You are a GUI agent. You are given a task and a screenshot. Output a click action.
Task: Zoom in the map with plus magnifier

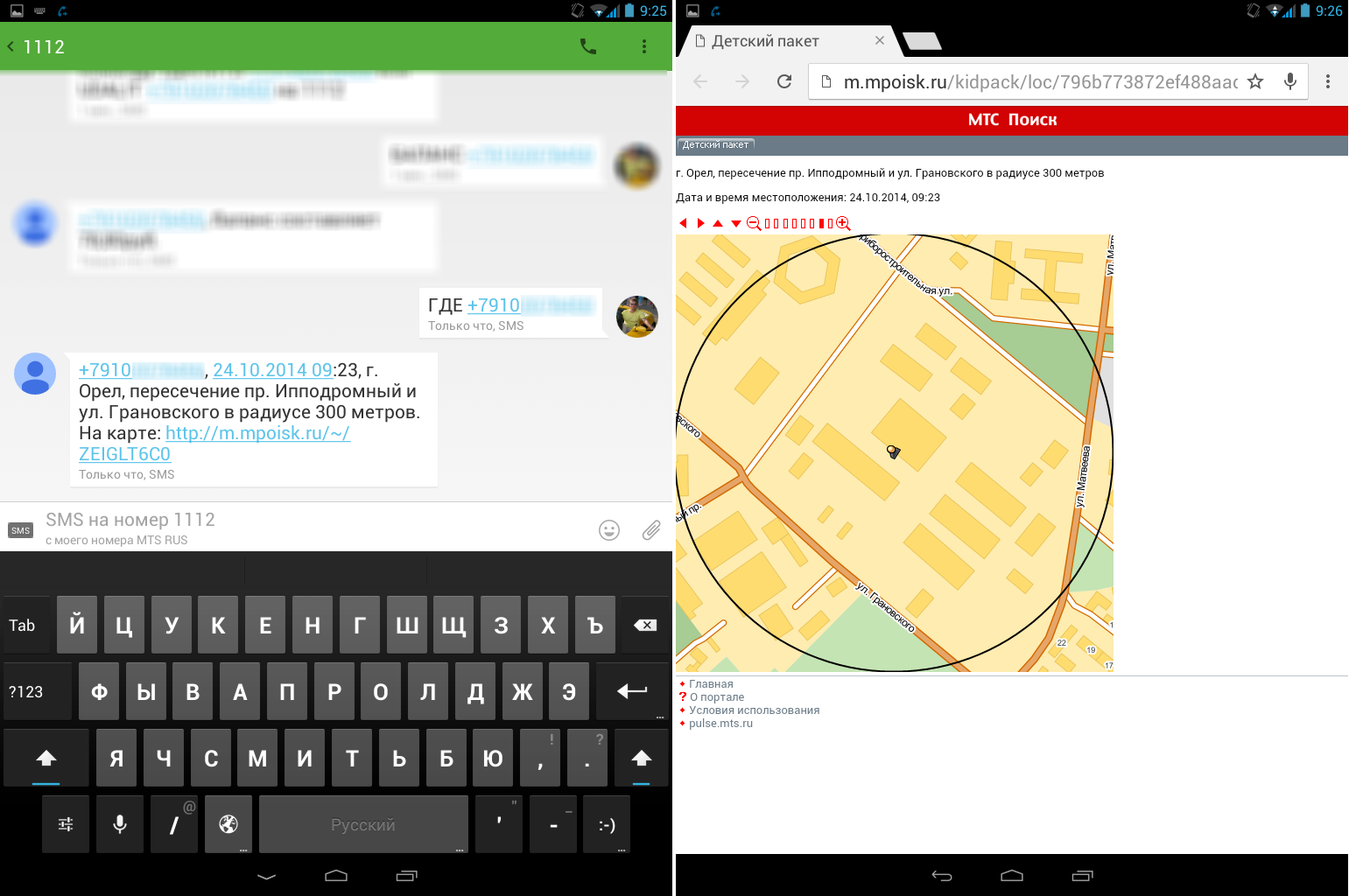(x=843, y=223)
